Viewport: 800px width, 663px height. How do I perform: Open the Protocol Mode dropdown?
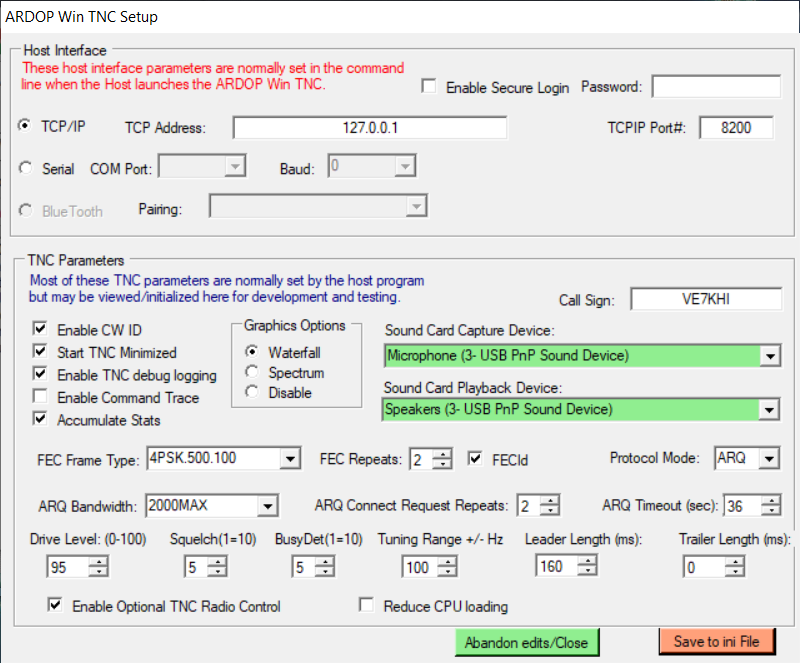point(768,459)
